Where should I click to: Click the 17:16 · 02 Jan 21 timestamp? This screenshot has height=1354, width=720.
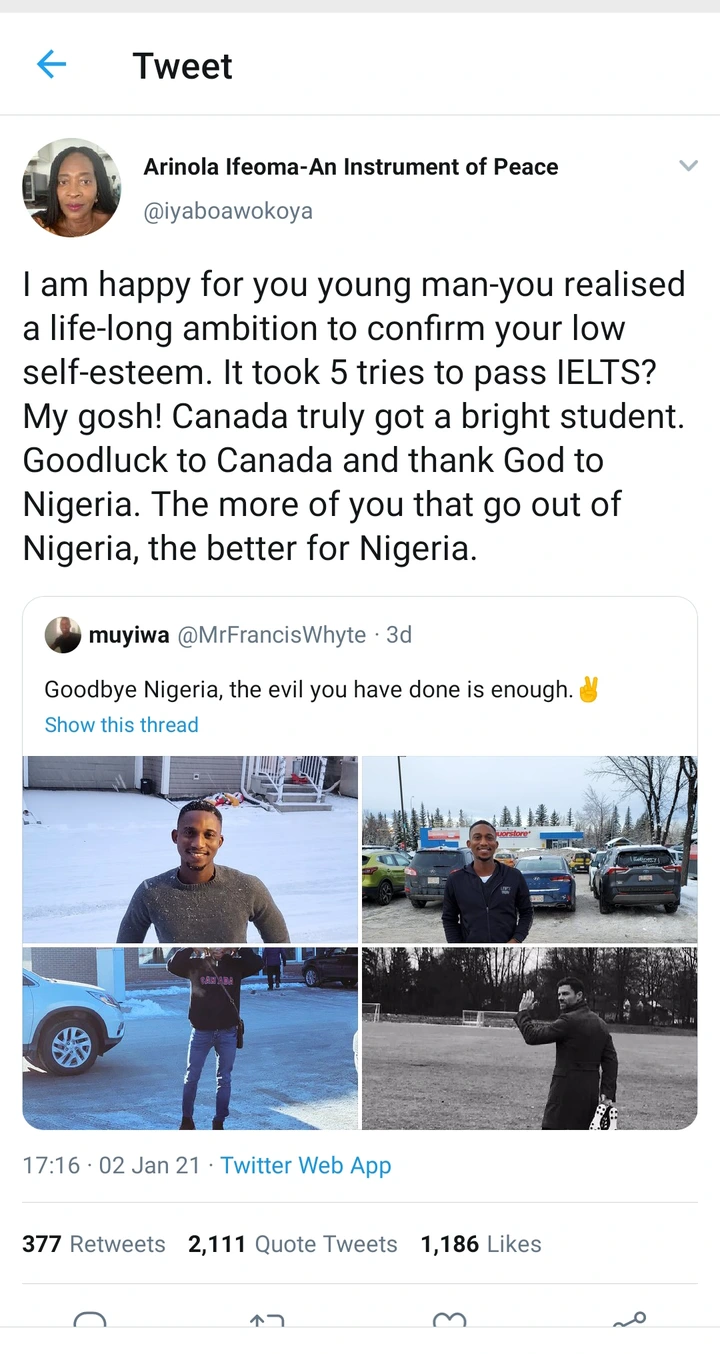111,1165
